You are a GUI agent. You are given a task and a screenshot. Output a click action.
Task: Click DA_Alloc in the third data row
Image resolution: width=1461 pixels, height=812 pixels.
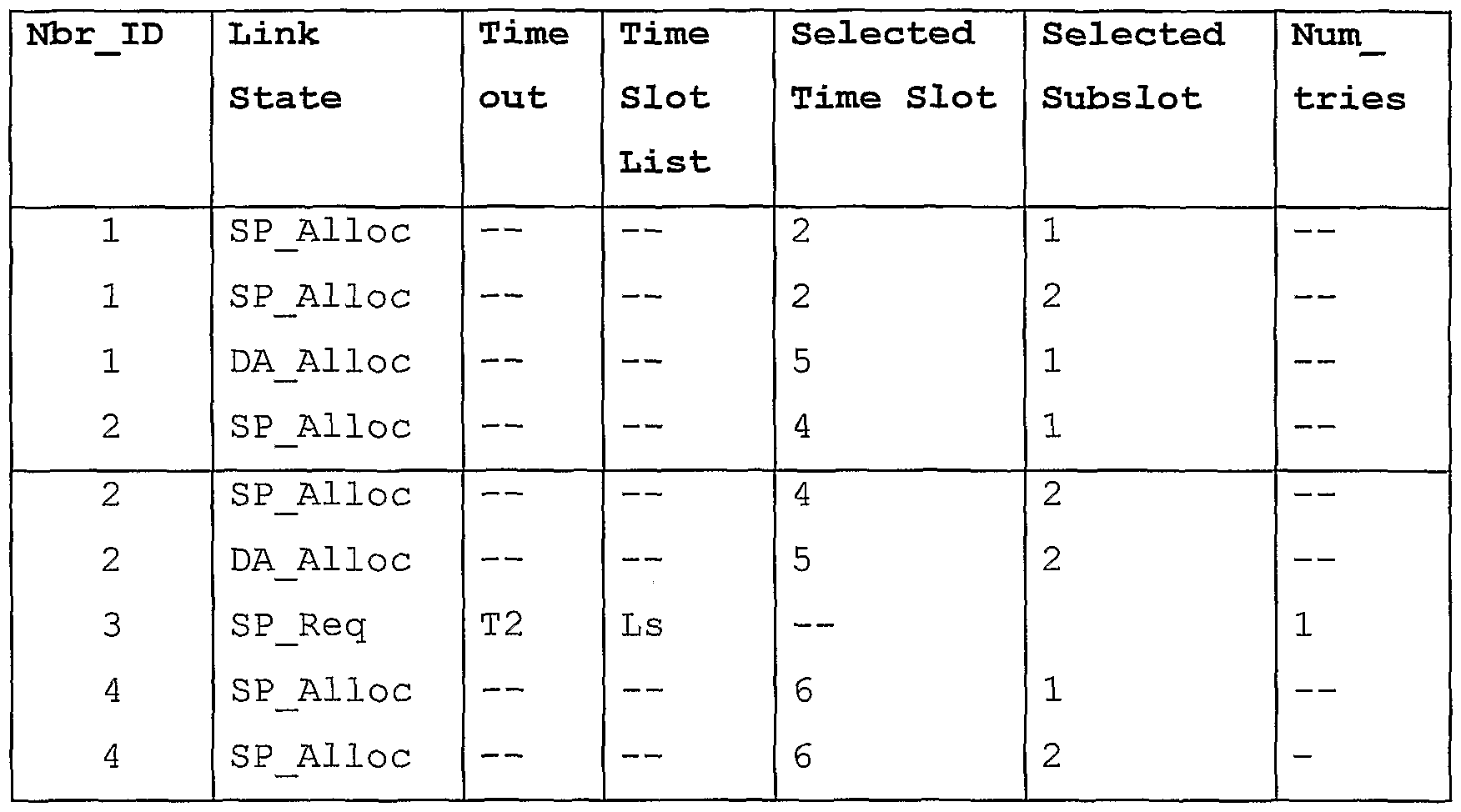tap(320, 362)
